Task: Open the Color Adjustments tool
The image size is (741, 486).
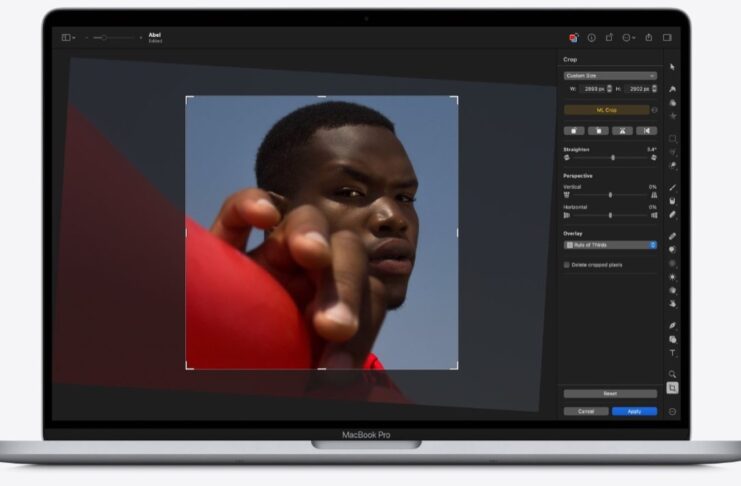Action: 672,103
